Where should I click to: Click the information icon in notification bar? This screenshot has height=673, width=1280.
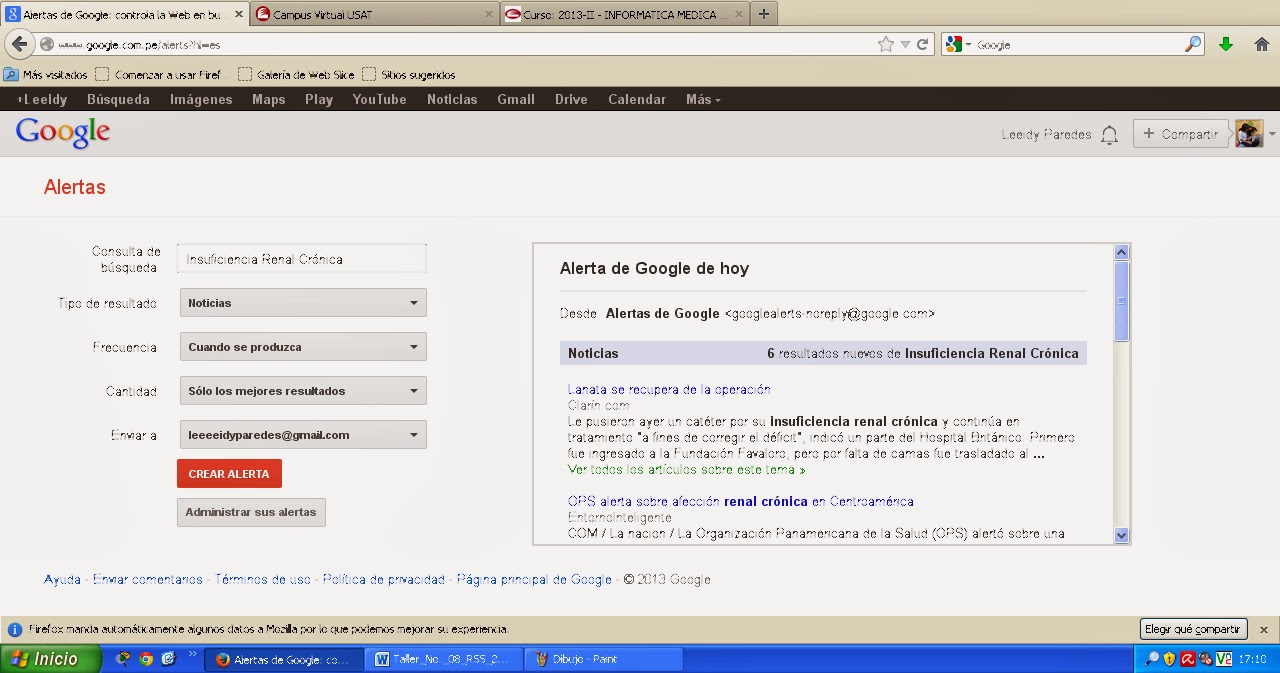14,630
